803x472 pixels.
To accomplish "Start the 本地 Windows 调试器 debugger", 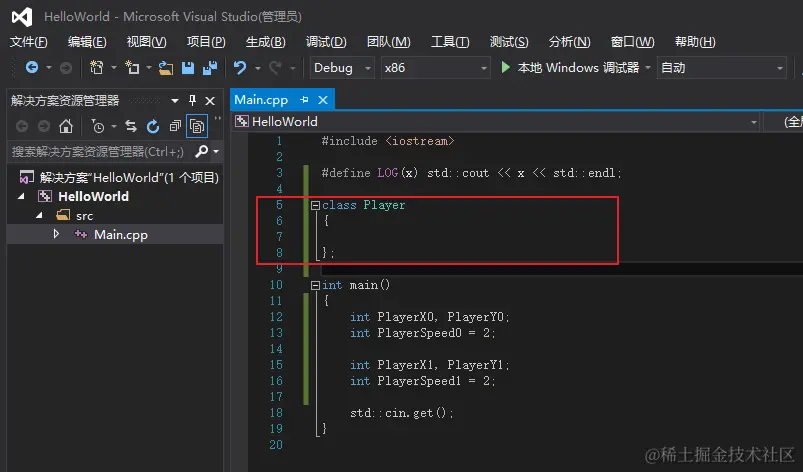I will tap(570, 68).
